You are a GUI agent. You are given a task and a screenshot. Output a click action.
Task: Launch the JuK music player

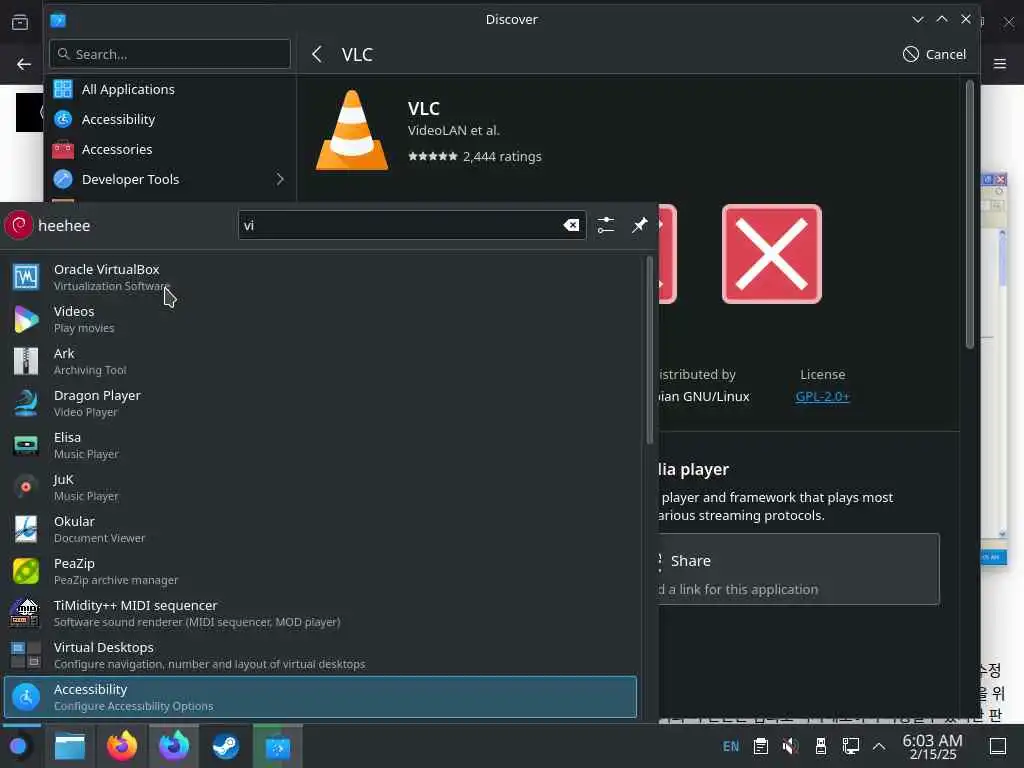[x=320, y=487]
